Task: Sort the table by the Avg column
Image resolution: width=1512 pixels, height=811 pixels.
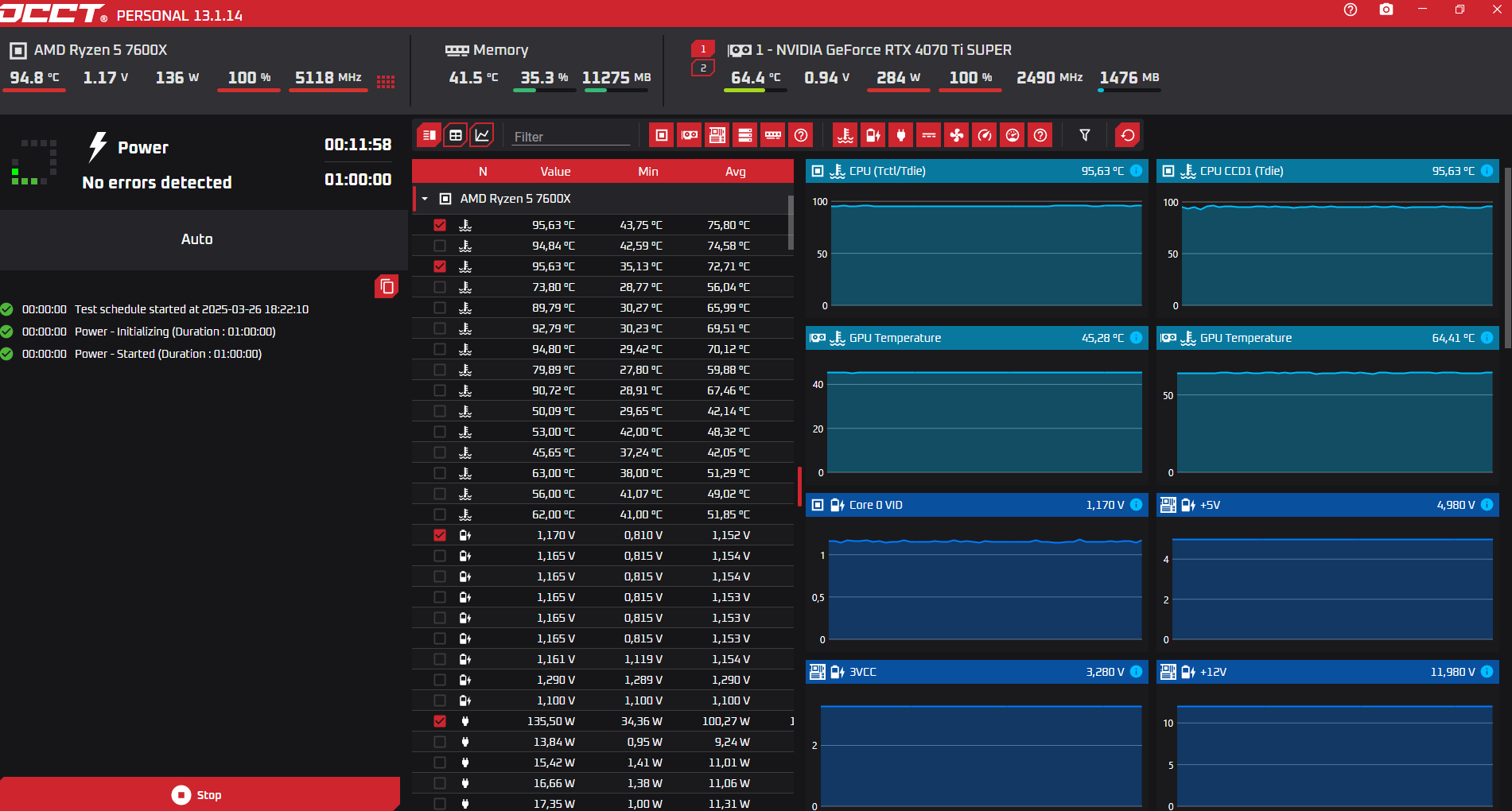Action: [x=736, y=172]
